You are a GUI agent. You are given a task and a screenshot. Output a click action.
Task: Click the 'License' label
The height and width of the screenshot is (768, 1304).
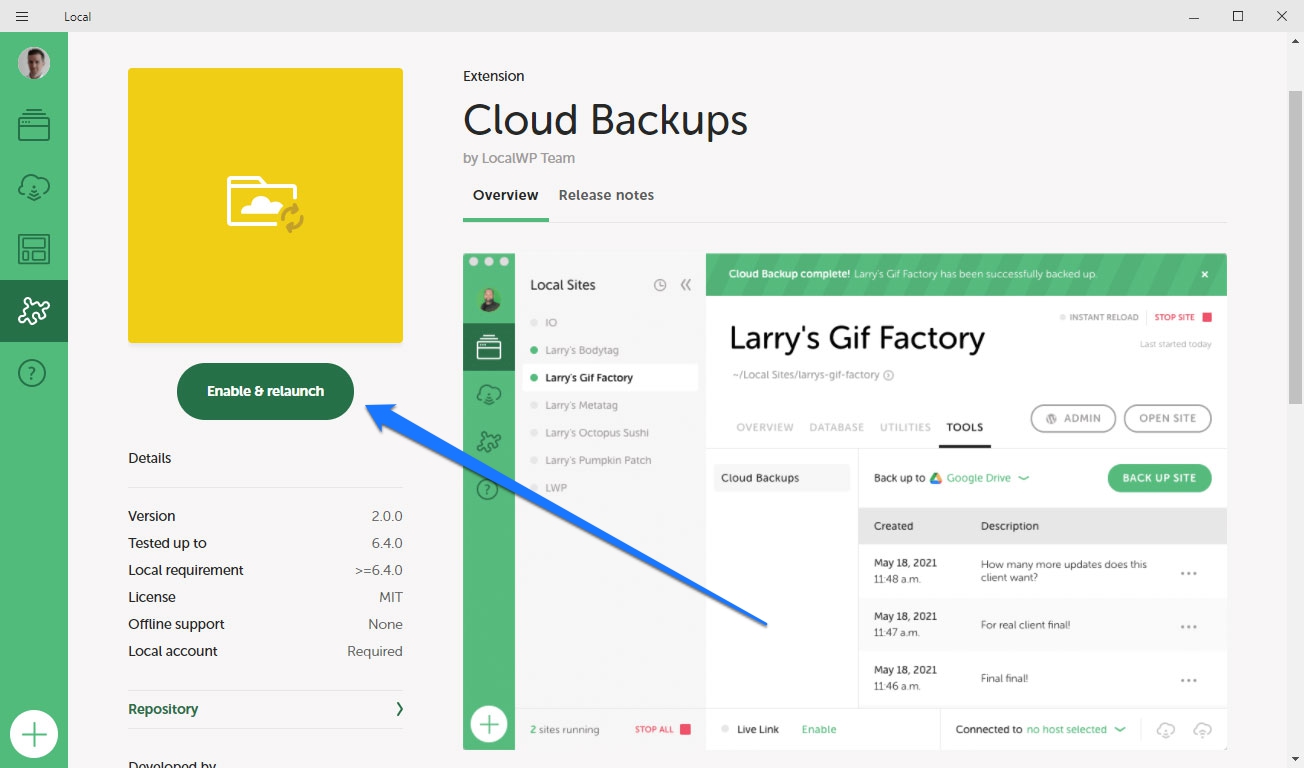[151, 597]
